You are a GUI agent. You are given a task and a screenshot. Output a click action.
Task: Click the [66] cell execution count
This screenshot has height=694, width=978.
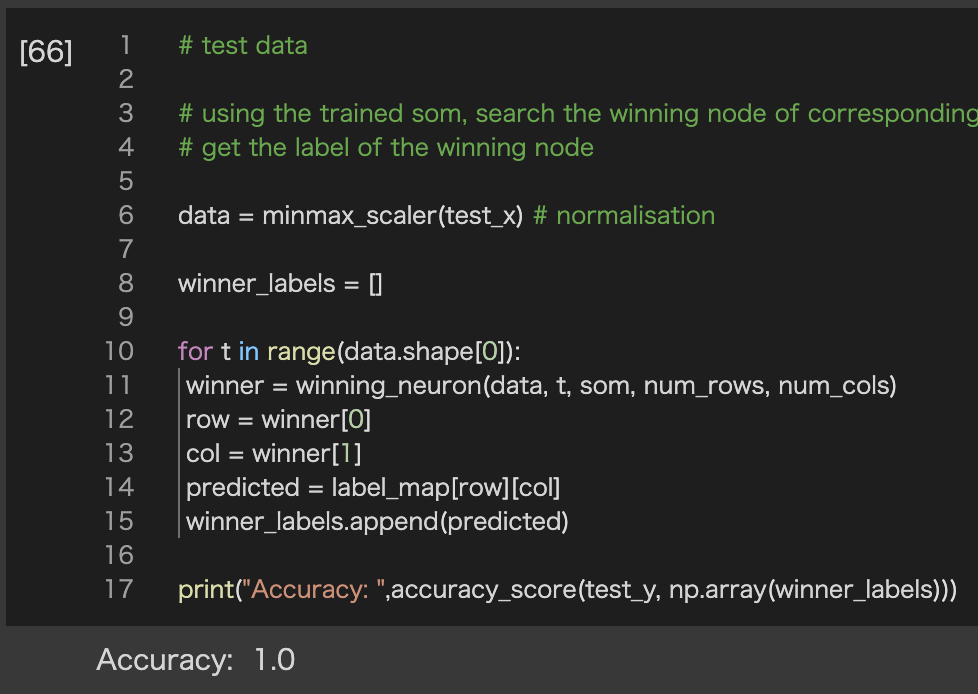click(x=46, y=52)
